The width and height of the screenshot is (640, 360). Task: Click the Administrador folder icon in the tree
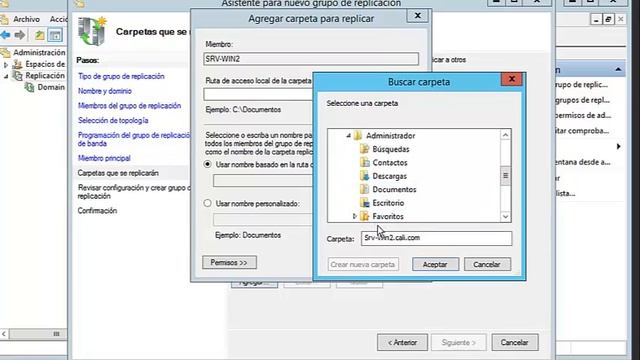pos(358,136)
